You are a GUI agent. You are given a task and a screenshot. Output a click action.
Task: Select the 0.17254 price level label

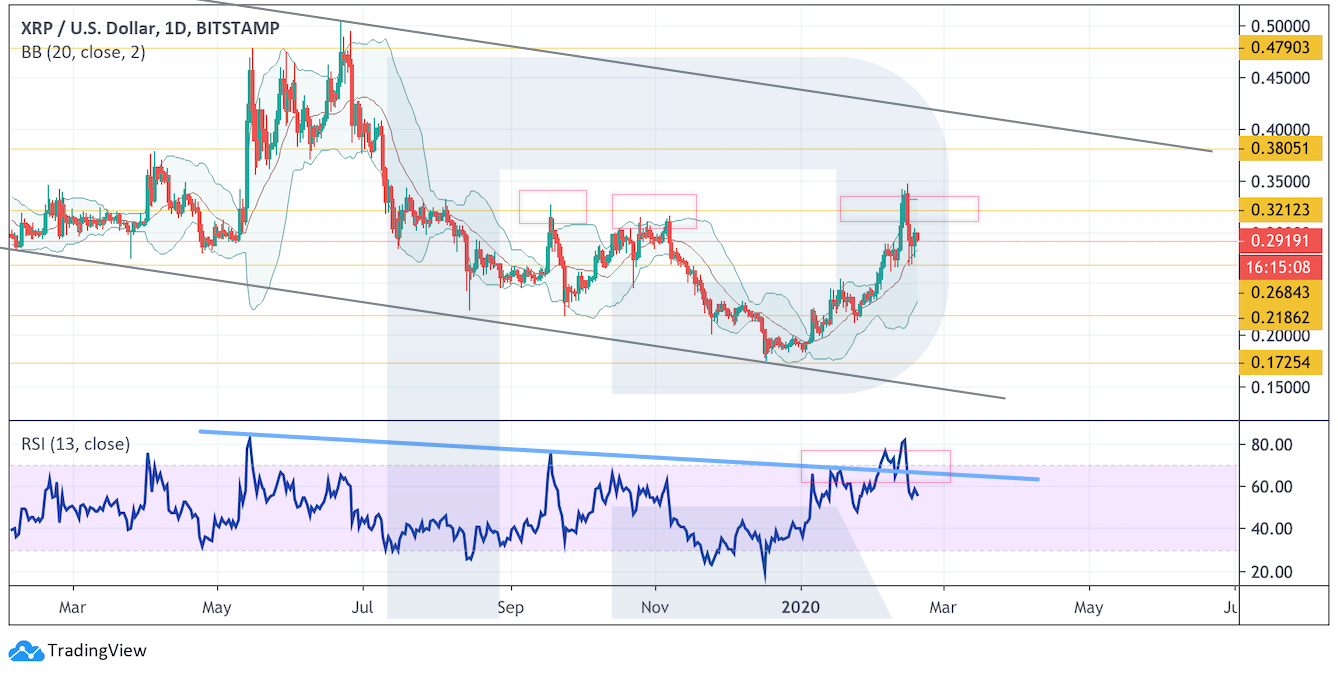point(1280,363)
